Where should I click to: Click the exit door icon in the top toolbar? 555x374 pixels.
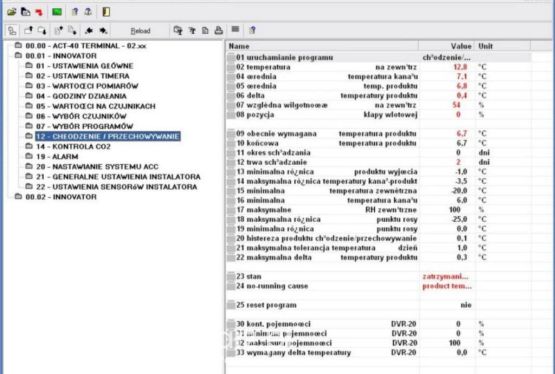point(106,12)
